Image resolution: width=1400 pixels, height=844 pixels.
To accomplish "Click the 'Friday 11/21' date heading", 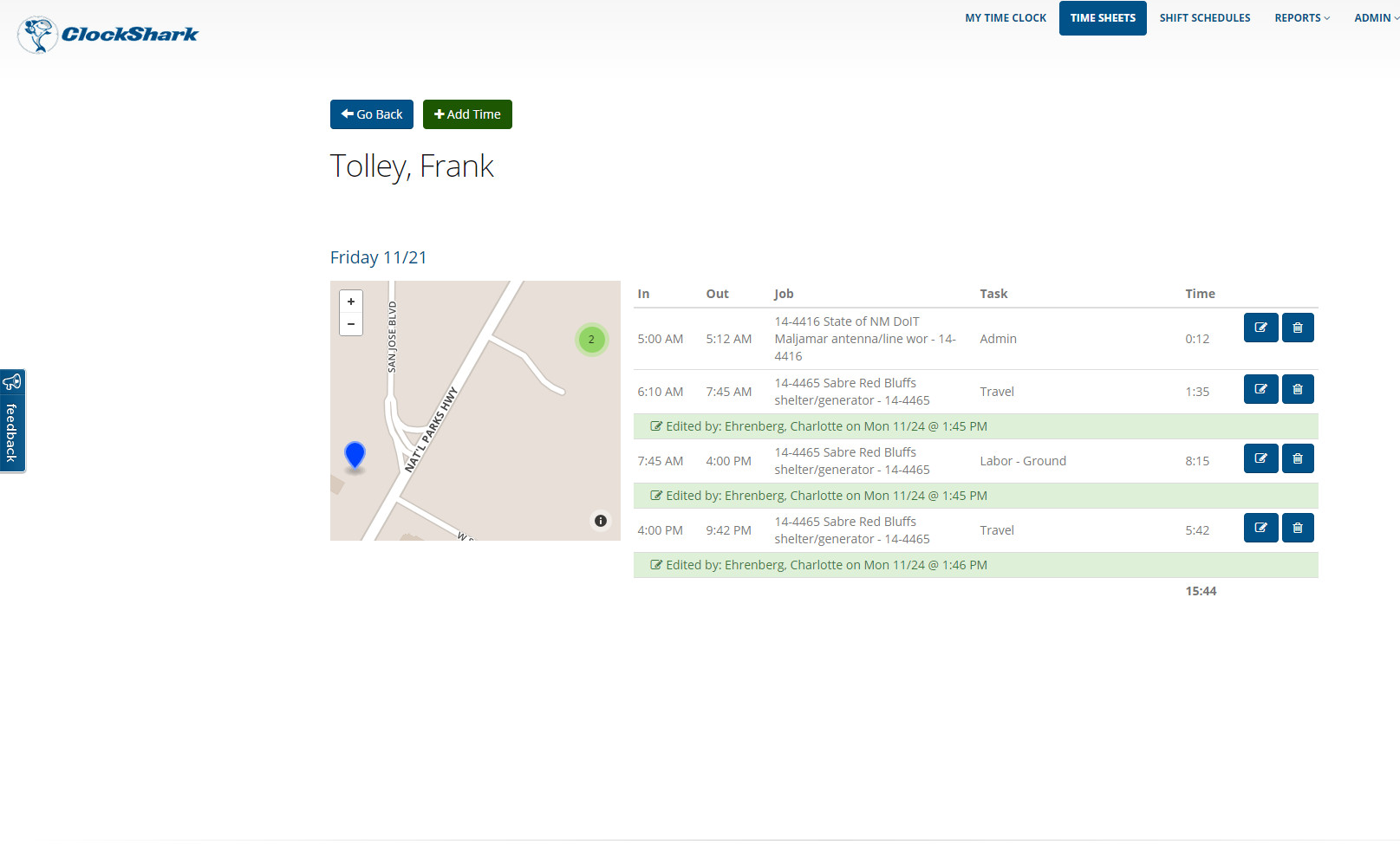I will coord(378,257).
